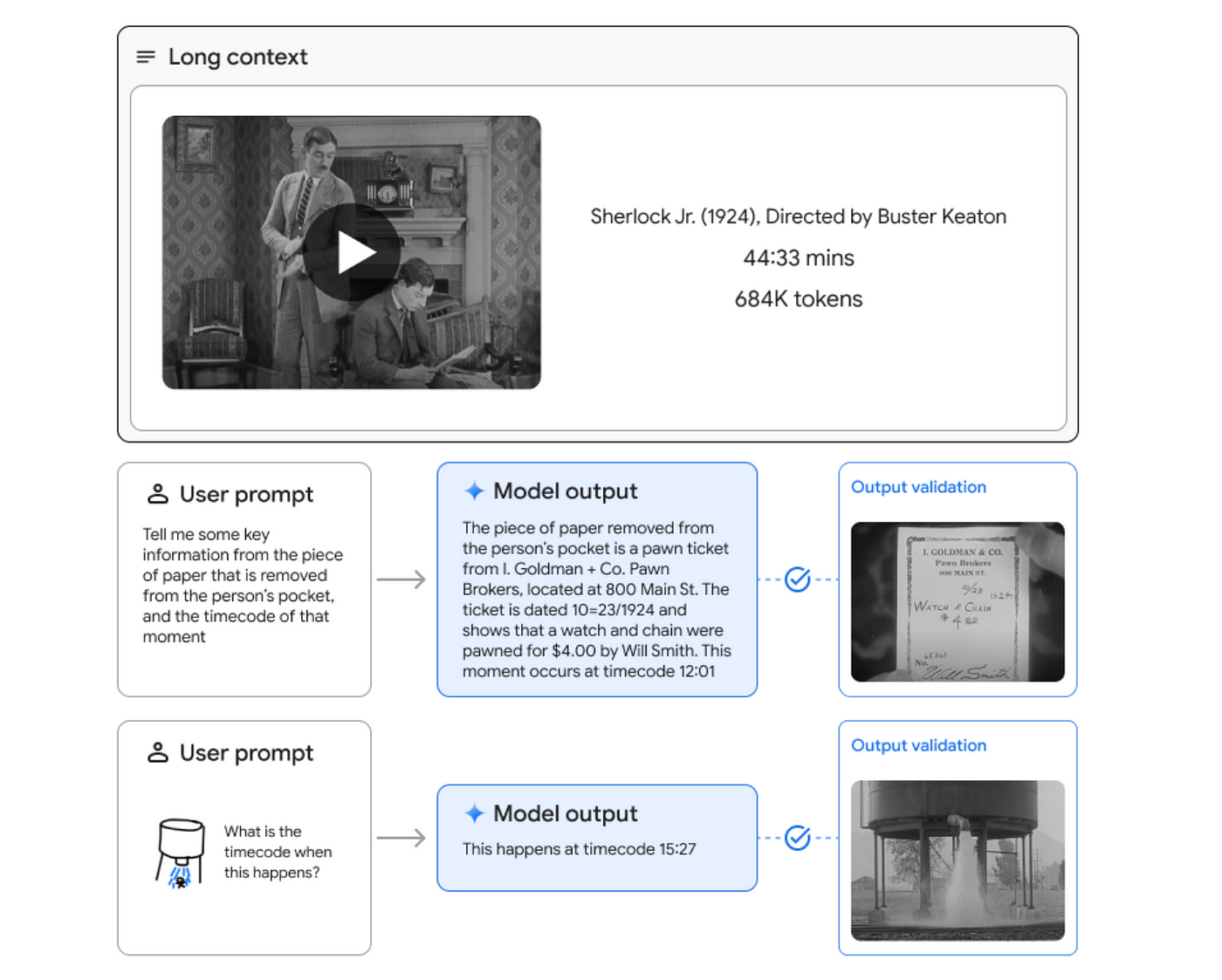Click the arrow after the sketch user prompt

tap(401, 838)
